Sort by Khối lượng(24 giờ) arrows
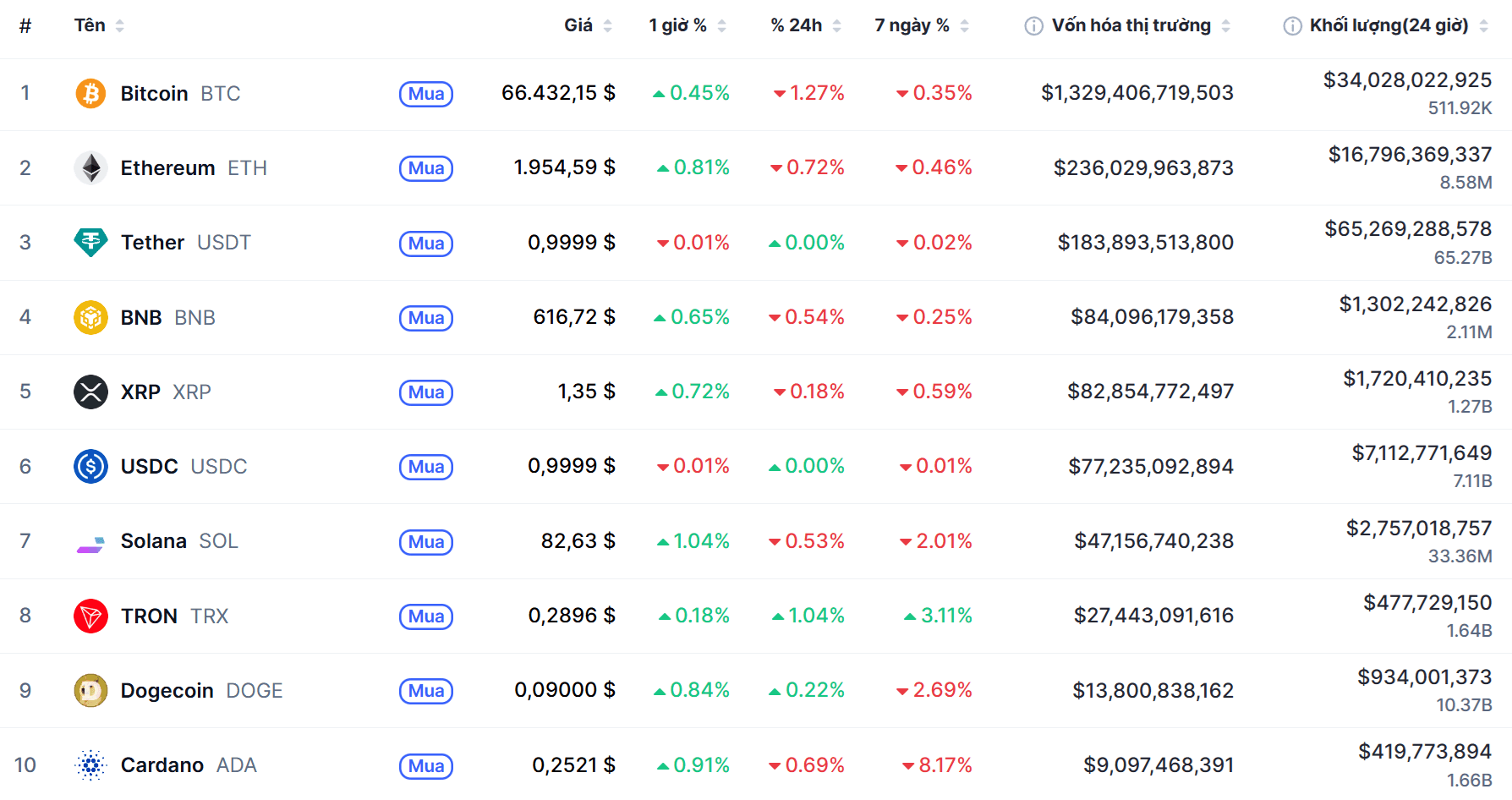Viewport: 1512px width, 800px height. [1483, 26]
